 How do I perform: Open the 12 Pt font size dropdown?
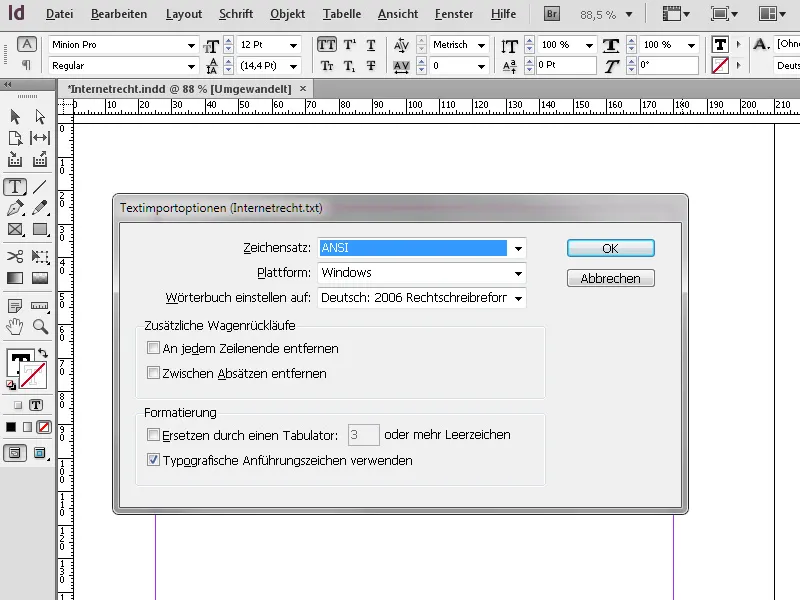293,45
